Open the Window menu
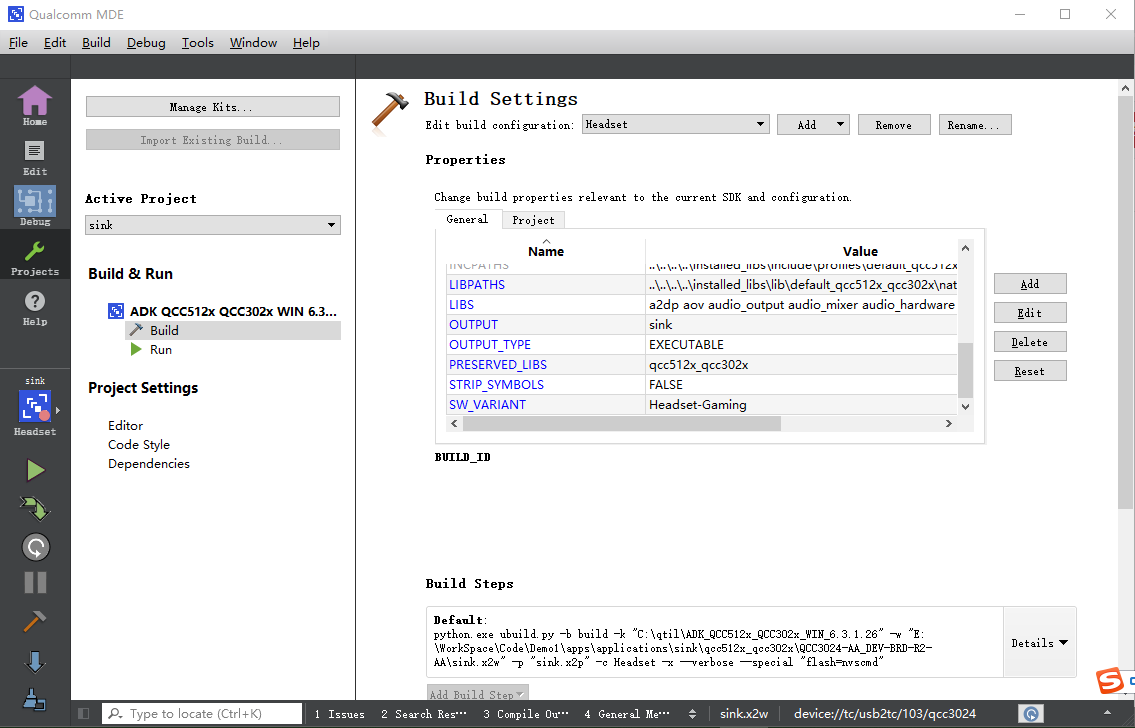The image size is (1135, 728). pyautogui.click(x=253, y=43)
